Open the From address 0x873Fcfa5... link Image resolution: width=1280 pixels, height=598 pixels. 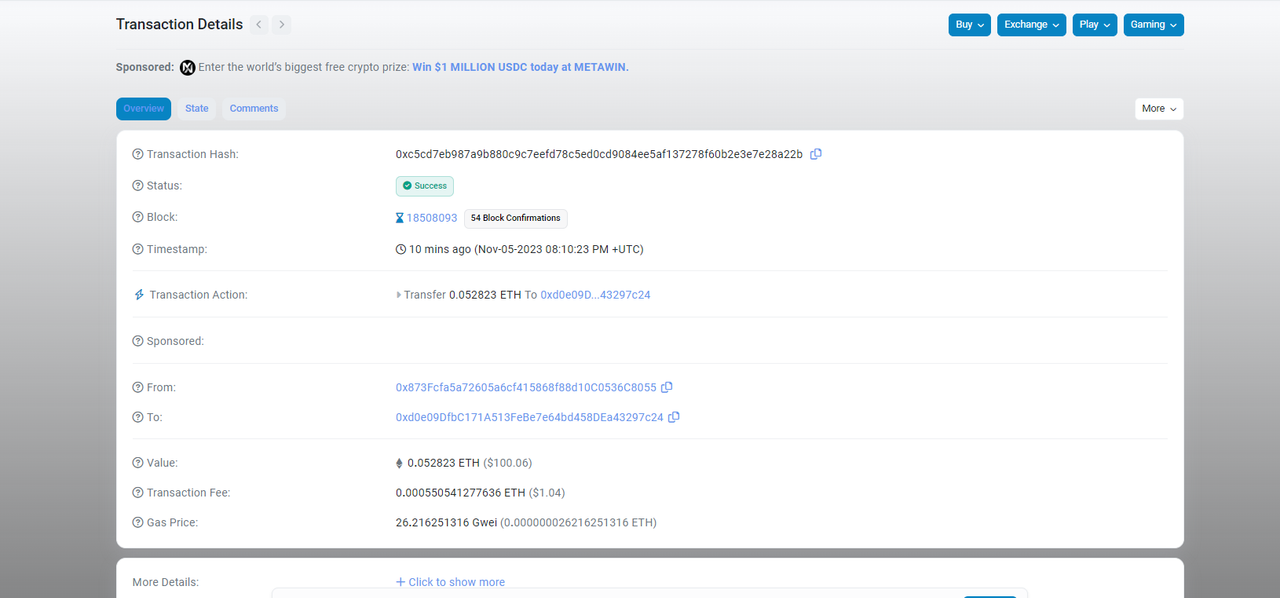526,387
